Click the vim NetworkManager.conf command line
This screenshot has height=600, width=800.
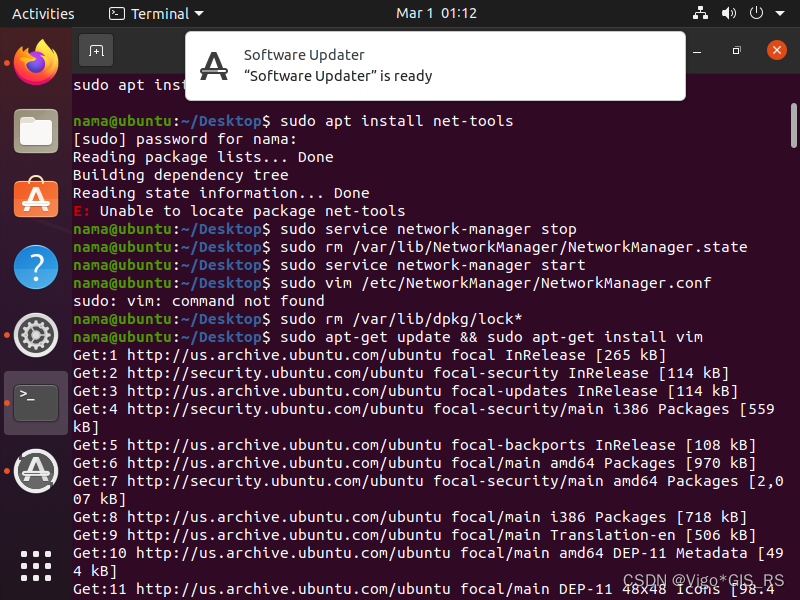coord(495,283)
